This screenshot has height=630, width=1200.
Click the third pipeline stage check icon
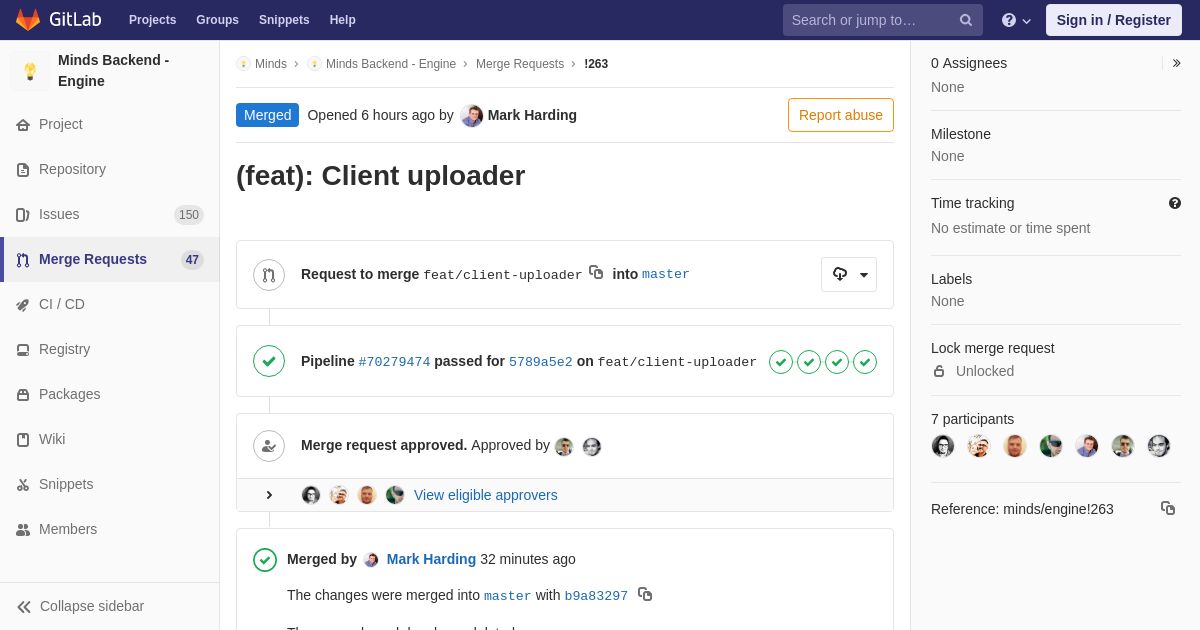coord(837,362)
